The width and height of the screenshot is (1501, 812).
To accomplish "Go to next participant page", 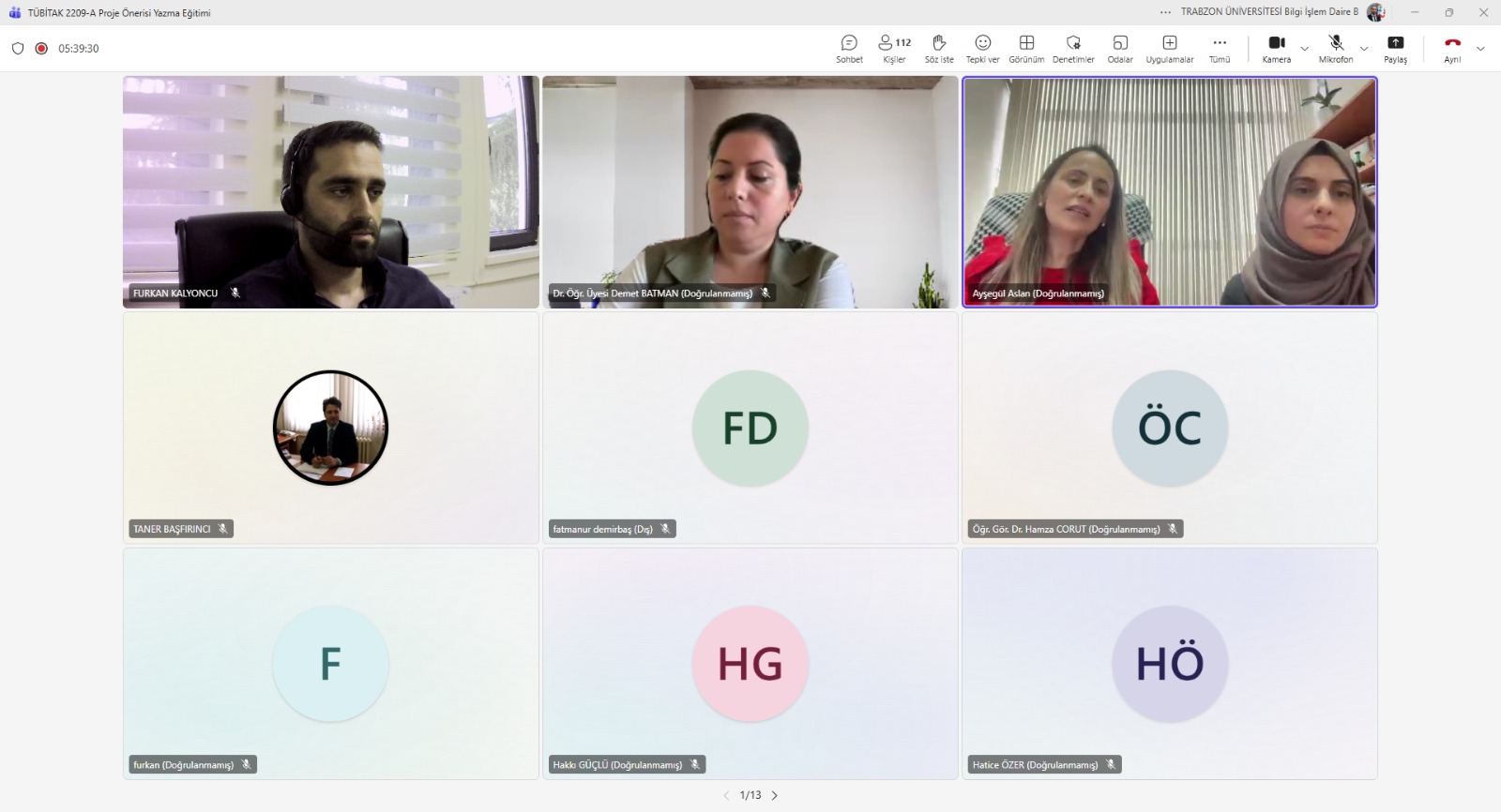I will pyautogui.click(x=775, y=795).
